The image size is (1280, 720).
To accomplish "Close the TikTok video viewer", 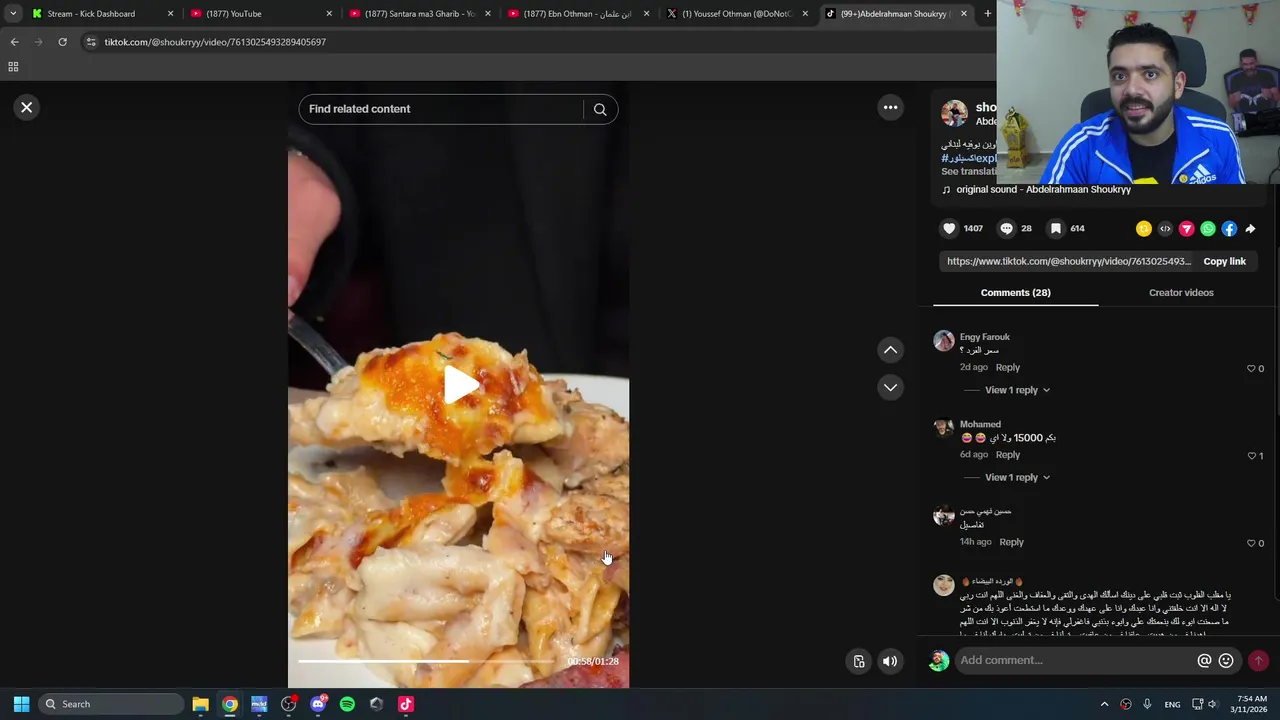I will (27, 107).
